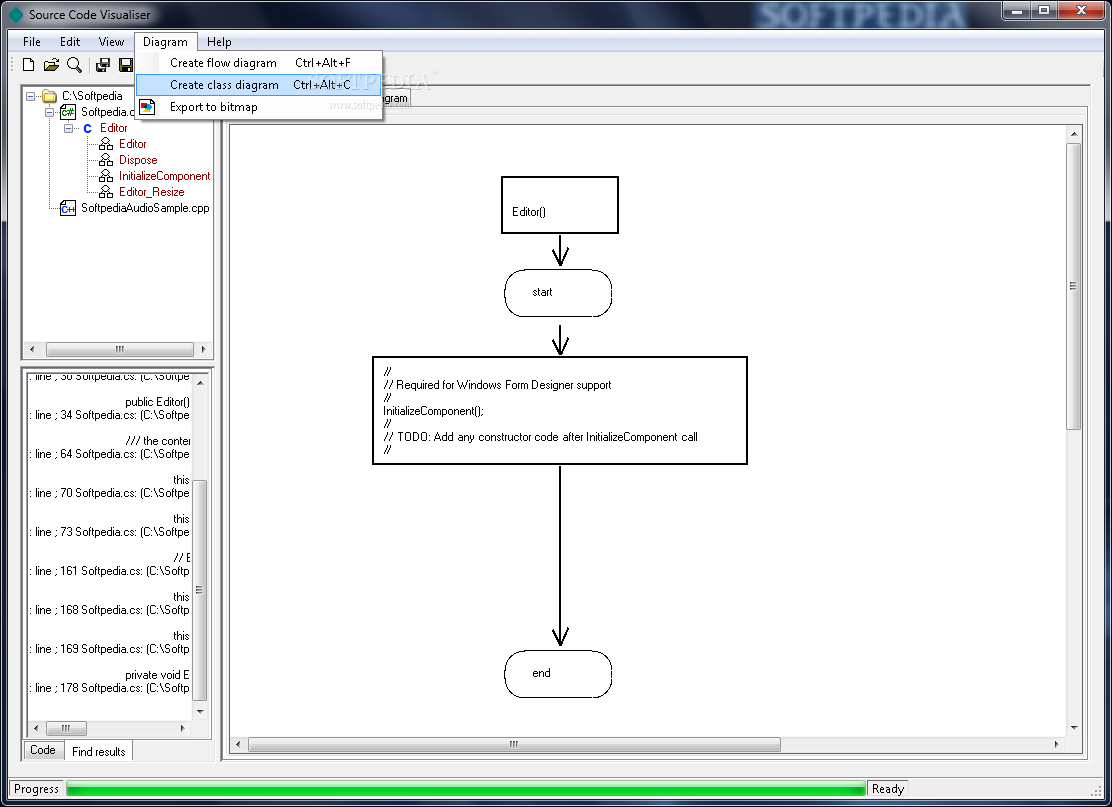Click the start node in diagram

pos(558,293)
